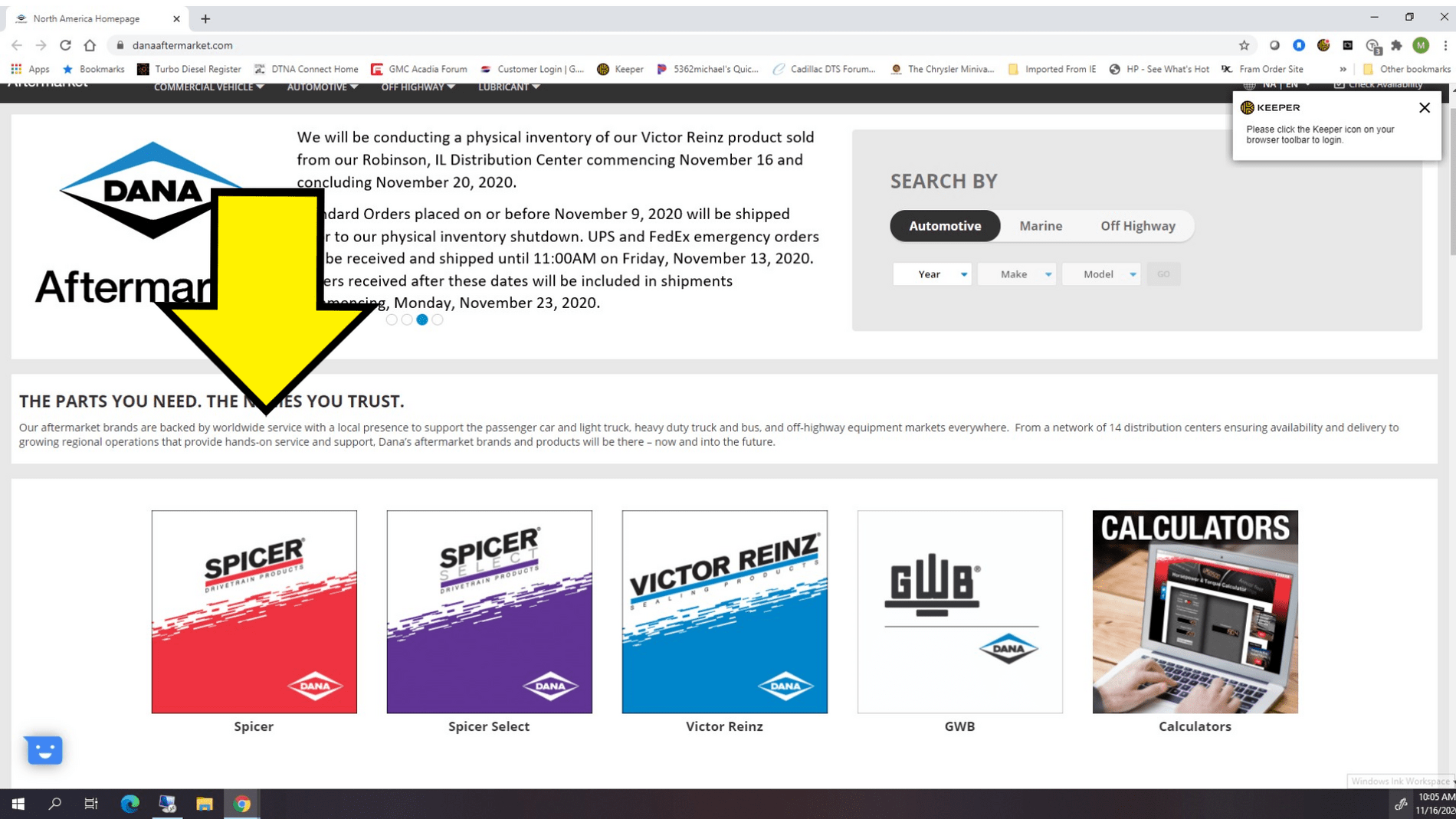Screen dimensions: 1456x819
Task: Click the address bar URL field
Action: click(x=674, y=45)
